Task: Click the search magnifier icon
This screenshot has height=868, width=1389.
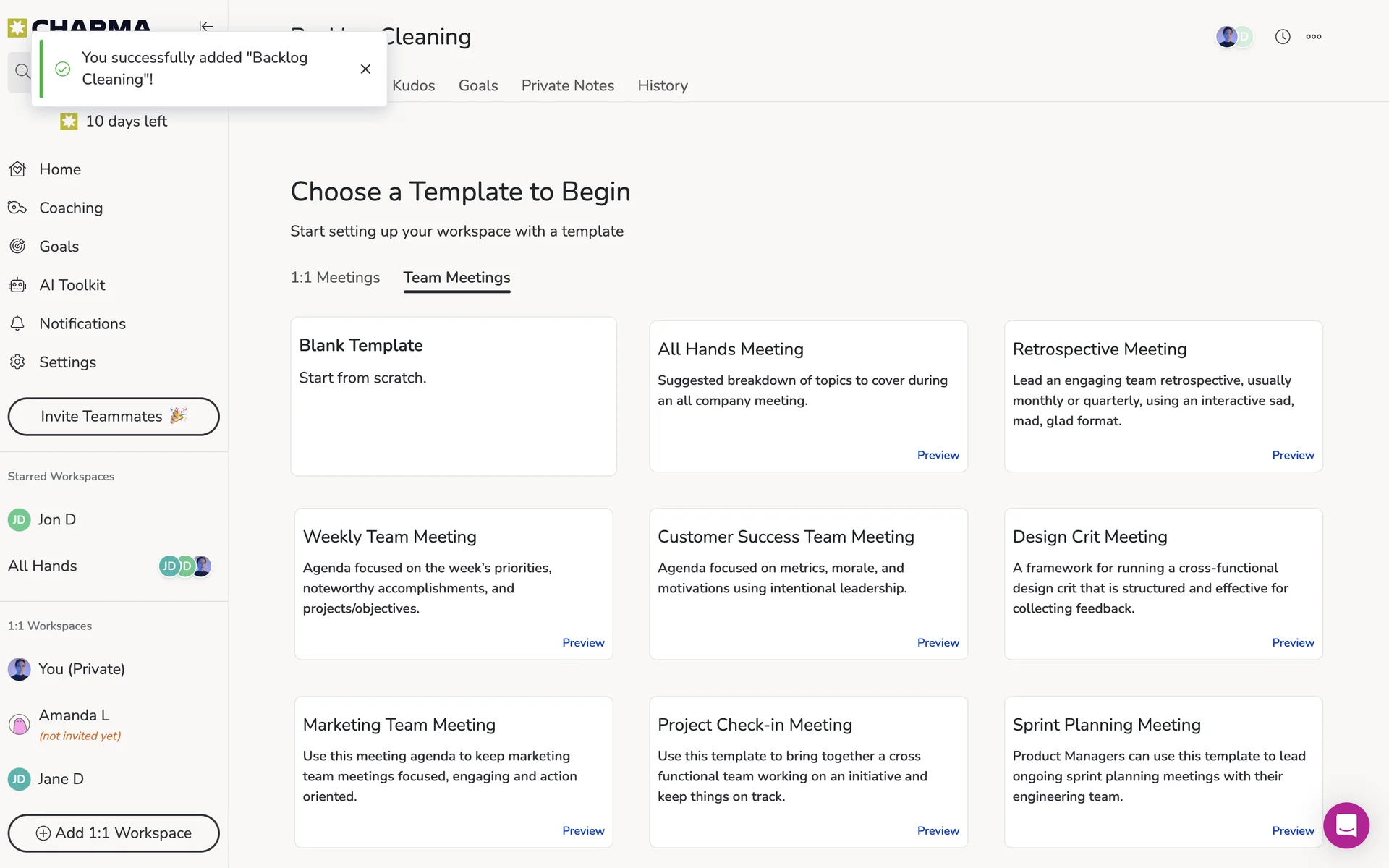Action: 22,72
